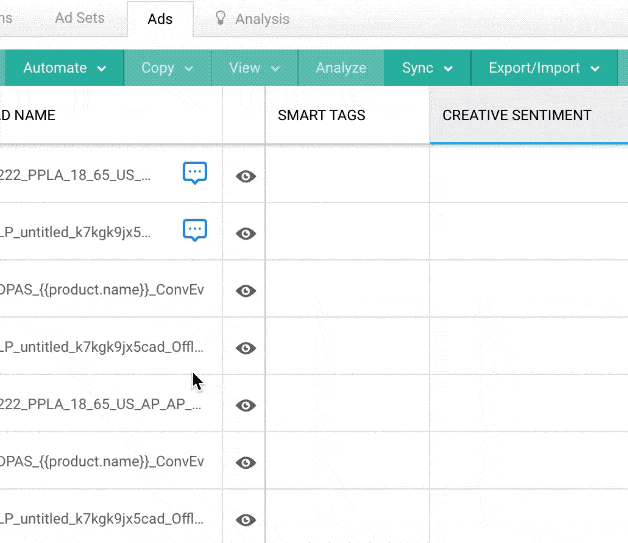Preview the first 222_PPLA_18_65_US_... ad via eye icon
This screenshot has height=543, width=628.
point(246,176)
